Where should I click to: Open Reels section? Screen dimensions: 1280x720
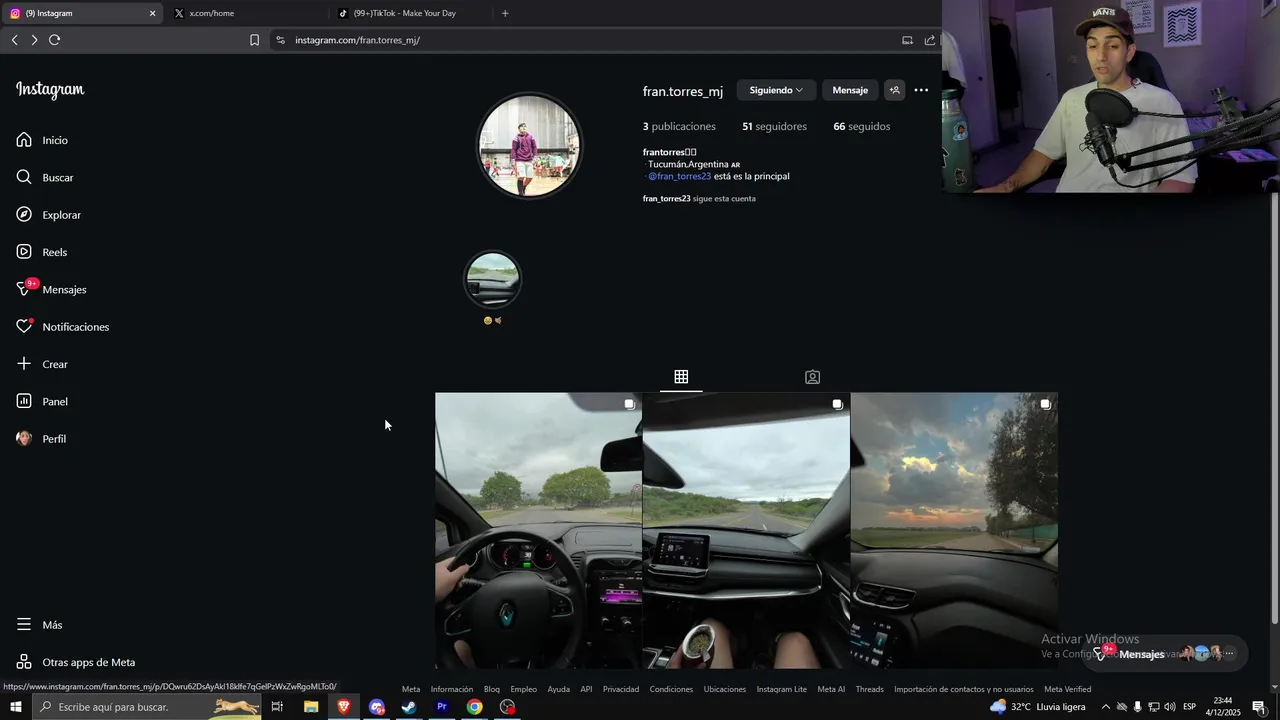[x=41, y=252]
